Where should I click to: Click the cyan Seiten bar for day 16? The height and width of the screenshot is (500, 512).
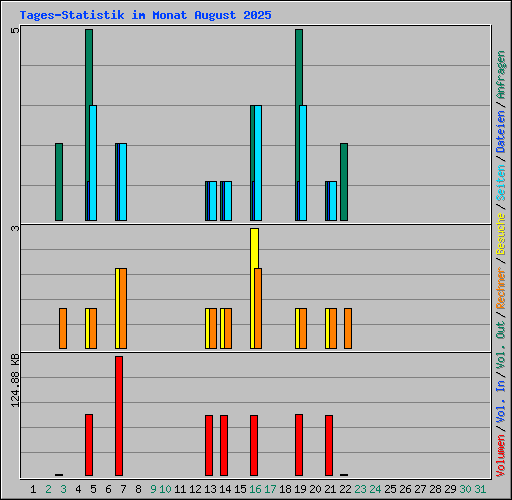pyautogui.click(x=258, y=163)
